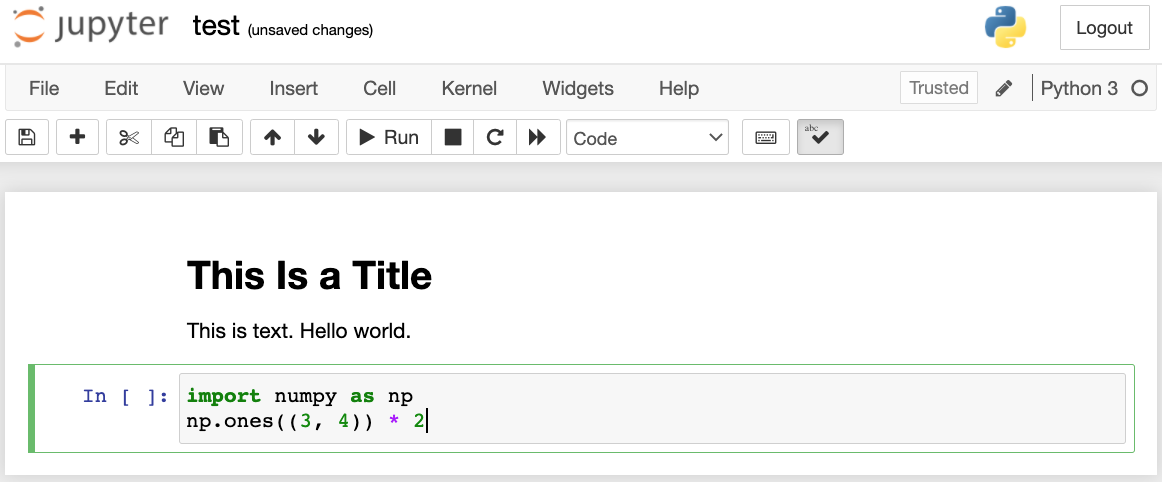1162x482 pixels.
Task: Move the selected cell up
Action: pyautogui.click(x=272, y=138)
